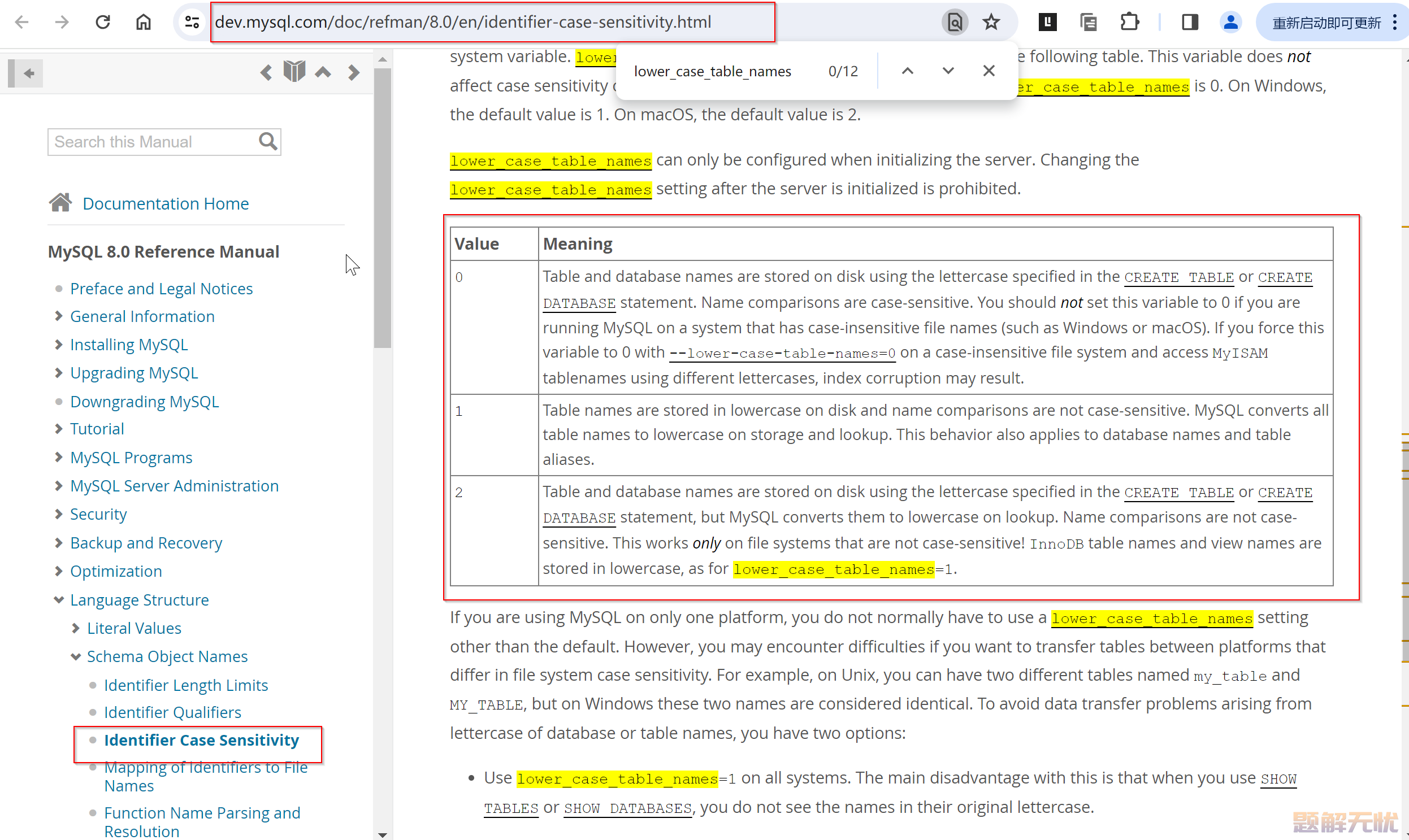Viewport: 1409px width, 840px height.
Task: Open the manual start book icon
Action: [x=294, y=72]
